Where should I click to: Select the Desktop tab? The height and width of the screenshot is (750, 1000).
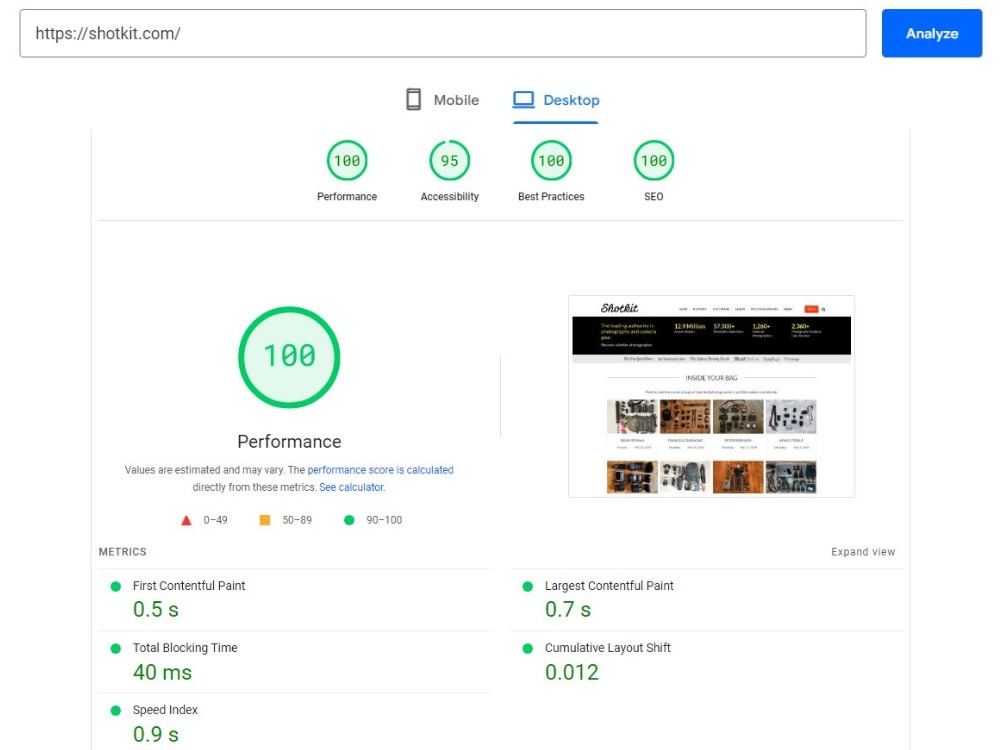[556, 100]
